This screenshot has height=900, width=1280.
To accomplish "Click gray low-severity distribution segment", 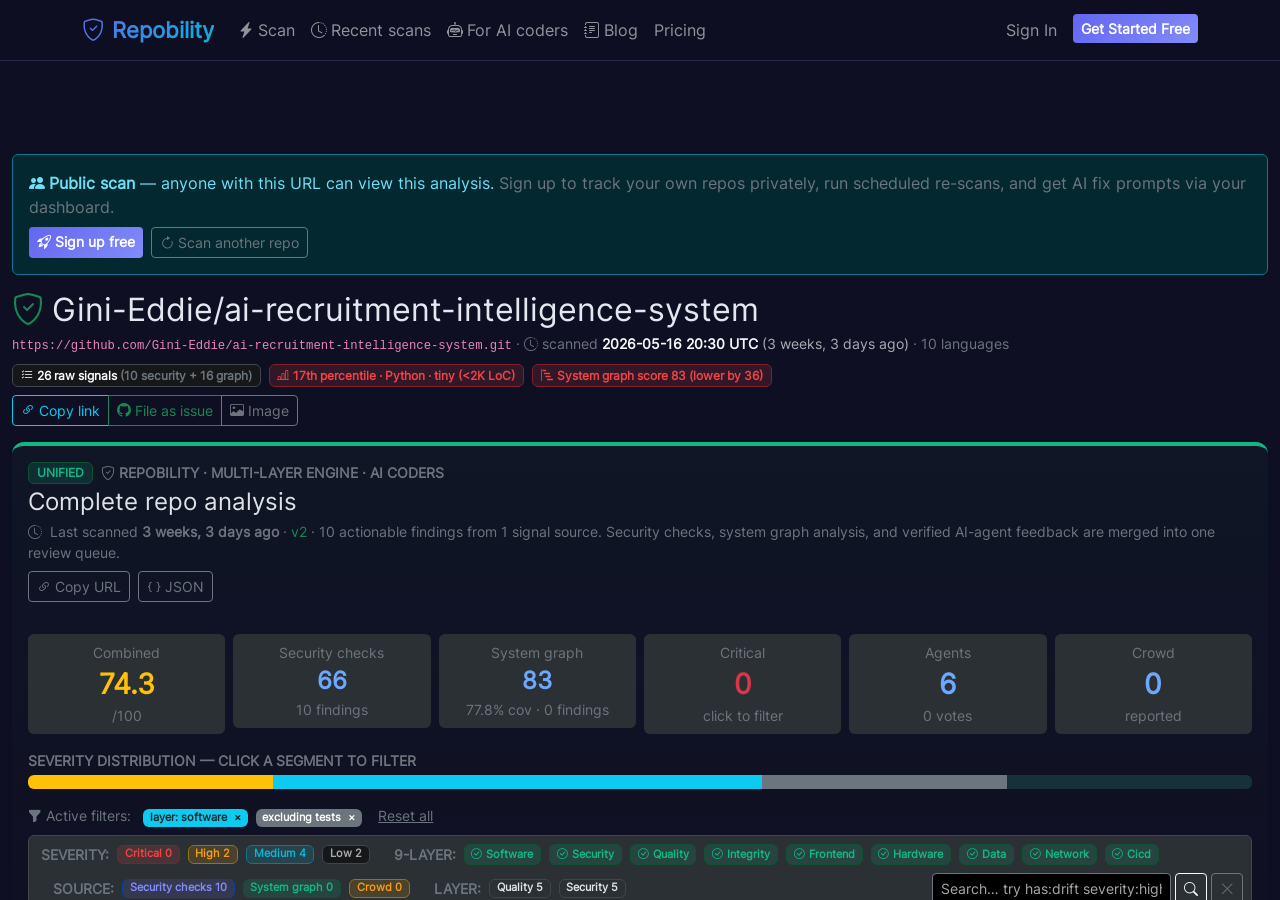I will pos(884,782).
